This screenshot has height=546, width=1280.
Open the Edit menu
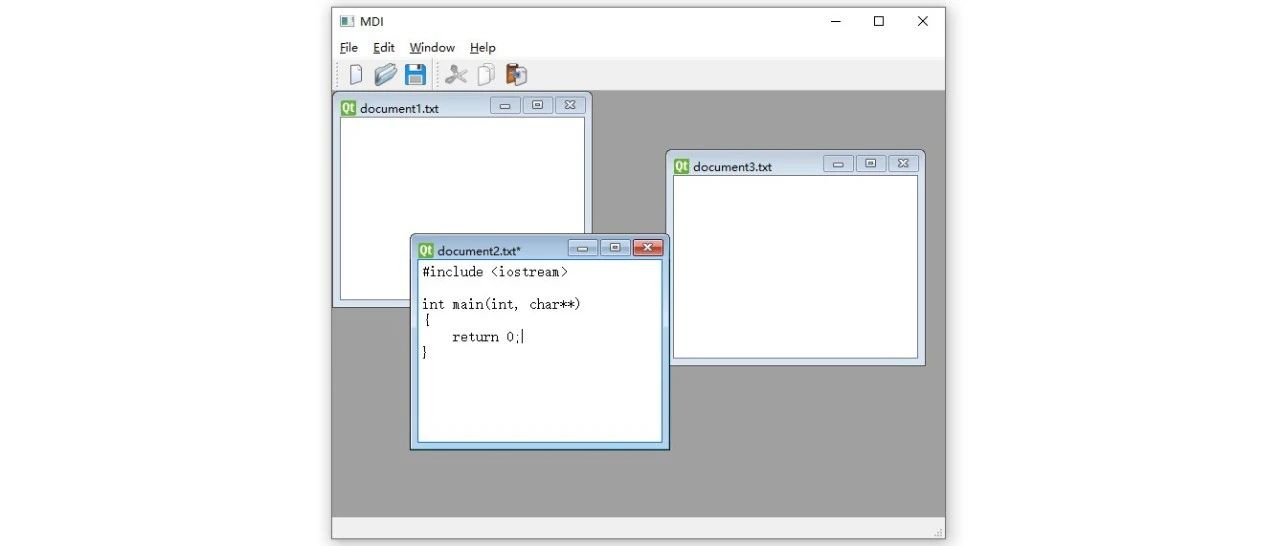384,47
